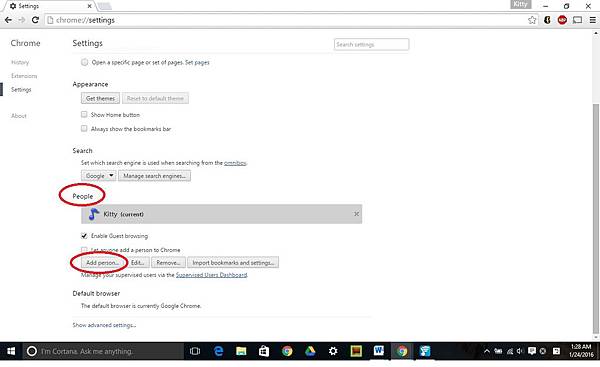Click the network icon in the system tray
The height and width of the screenshot is (367, 600).
click(x=510, y=351)
